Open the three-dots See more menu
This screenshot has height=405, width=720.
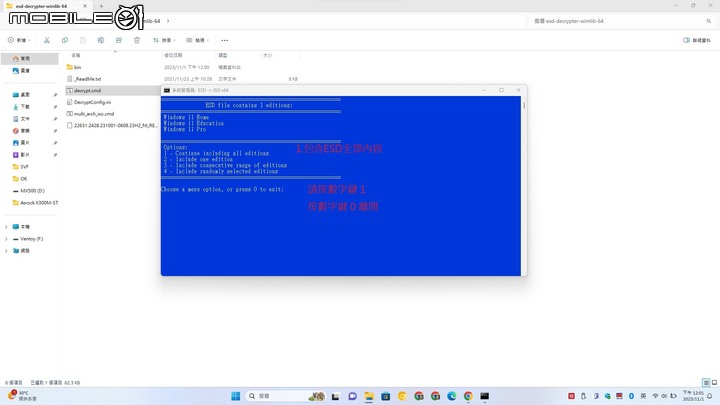tap(225, 40)
